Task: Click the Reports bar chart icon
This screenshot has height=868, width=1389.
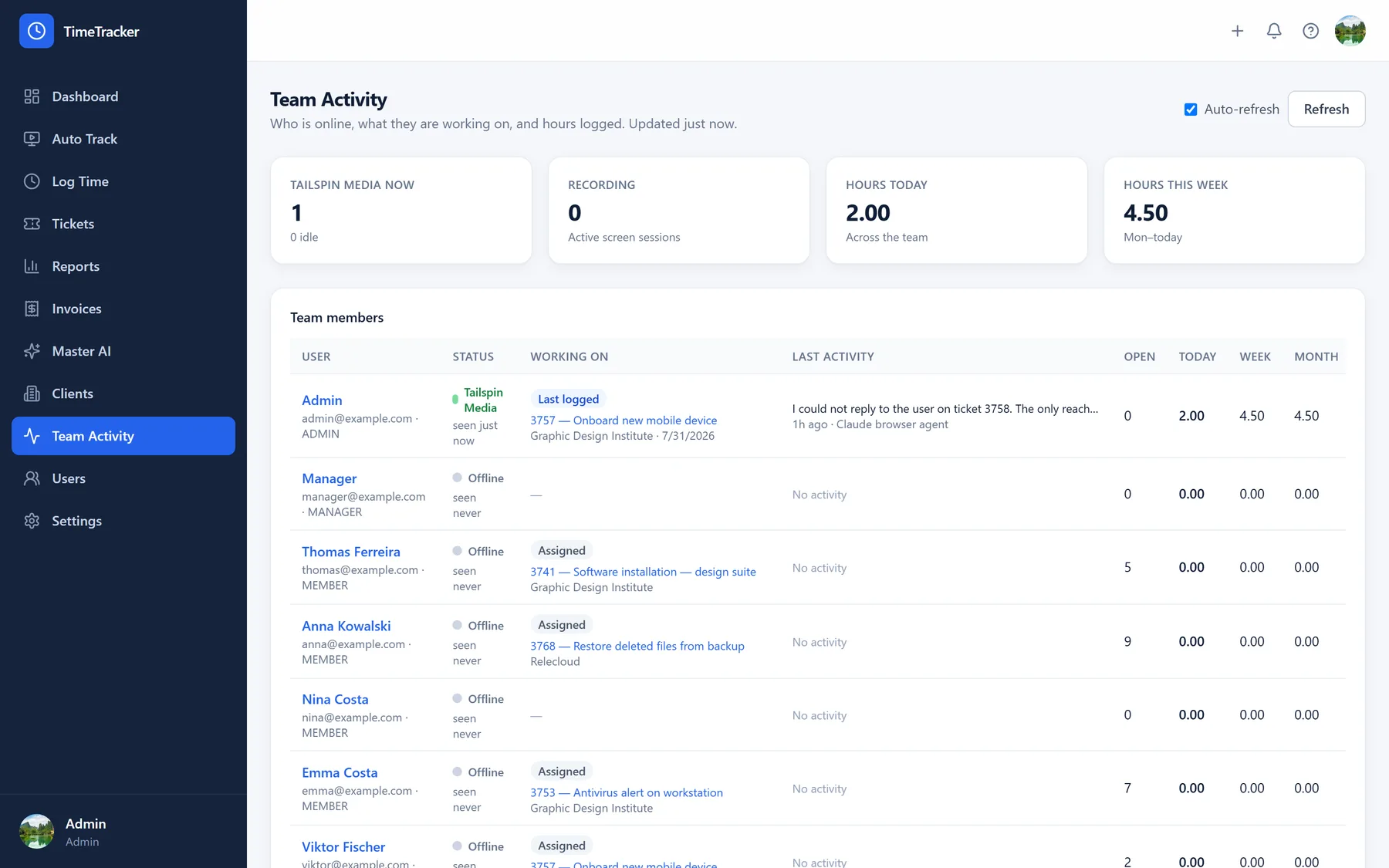Action: pos(32,266)
